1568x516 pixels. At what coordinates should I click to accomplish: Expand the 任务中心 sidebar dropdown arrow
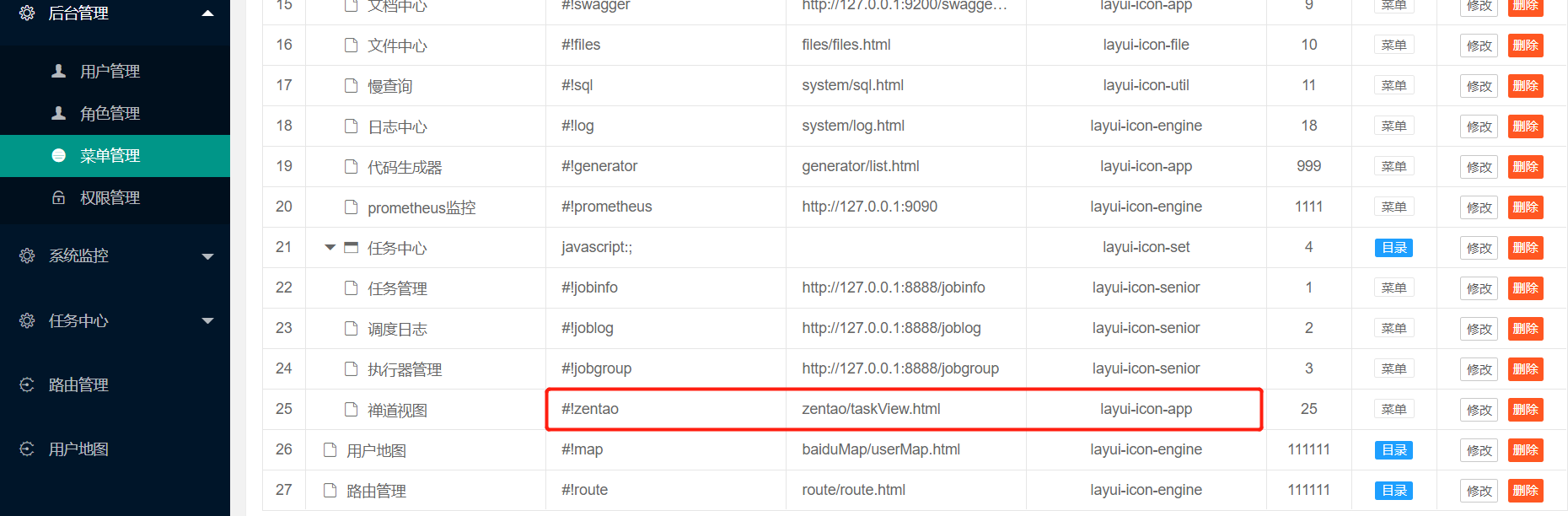207,320
